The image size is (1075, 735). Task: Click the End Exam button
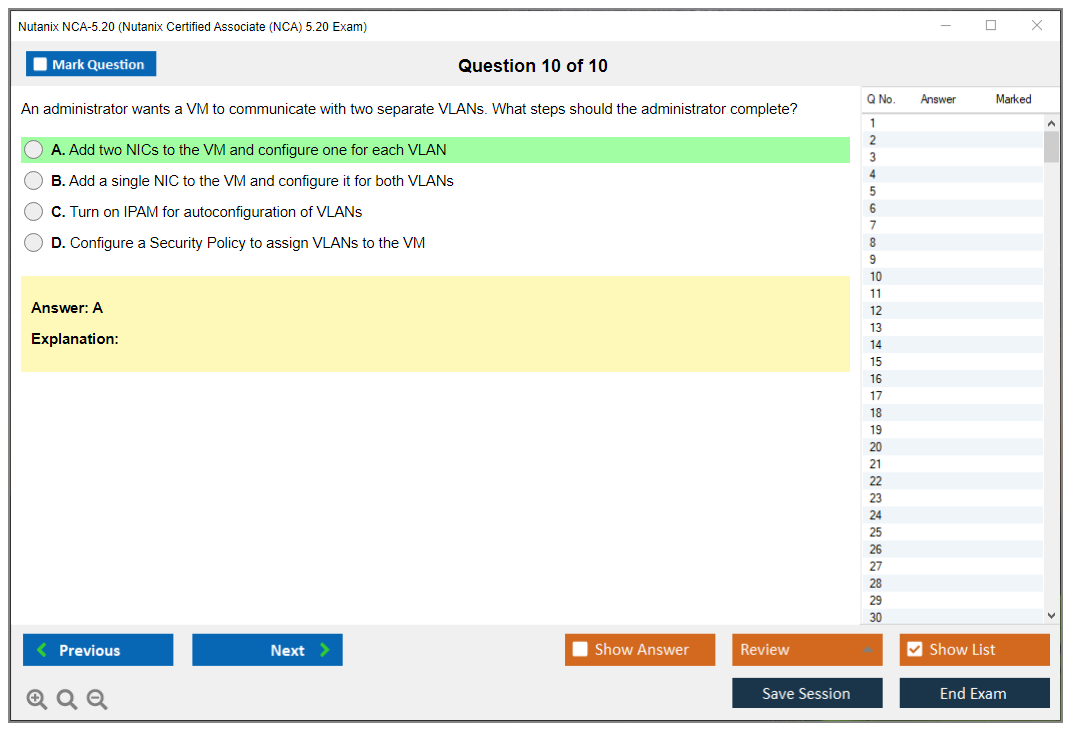click(973, 693)
